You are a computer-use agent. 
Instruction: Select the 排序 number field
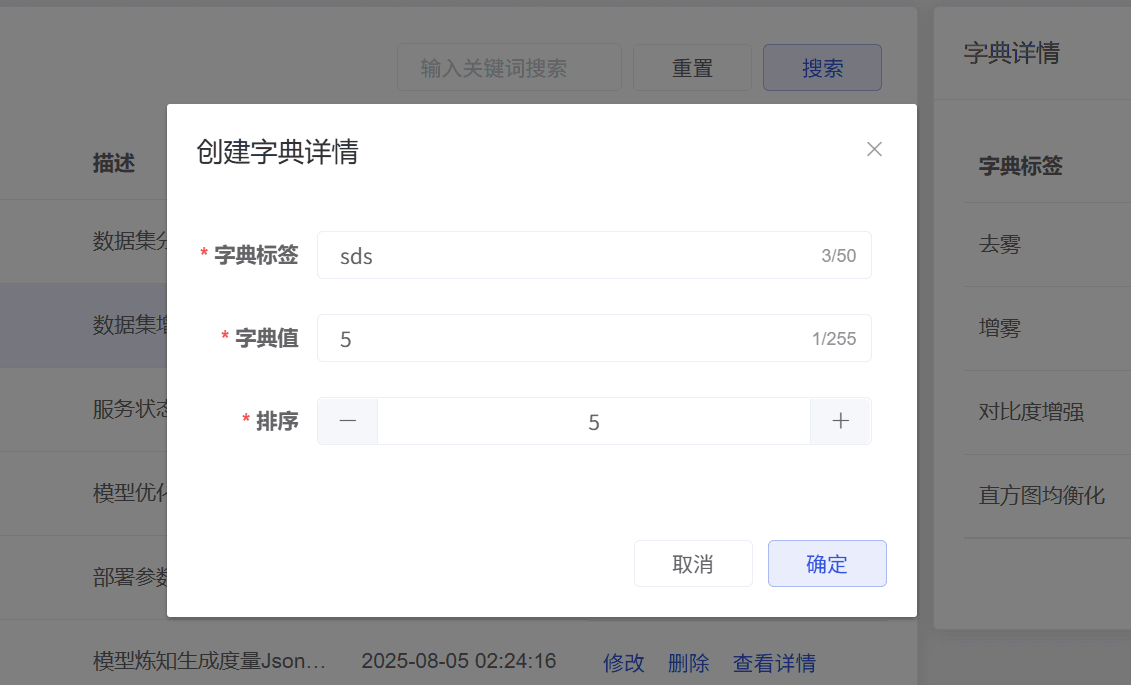(593, 422)
